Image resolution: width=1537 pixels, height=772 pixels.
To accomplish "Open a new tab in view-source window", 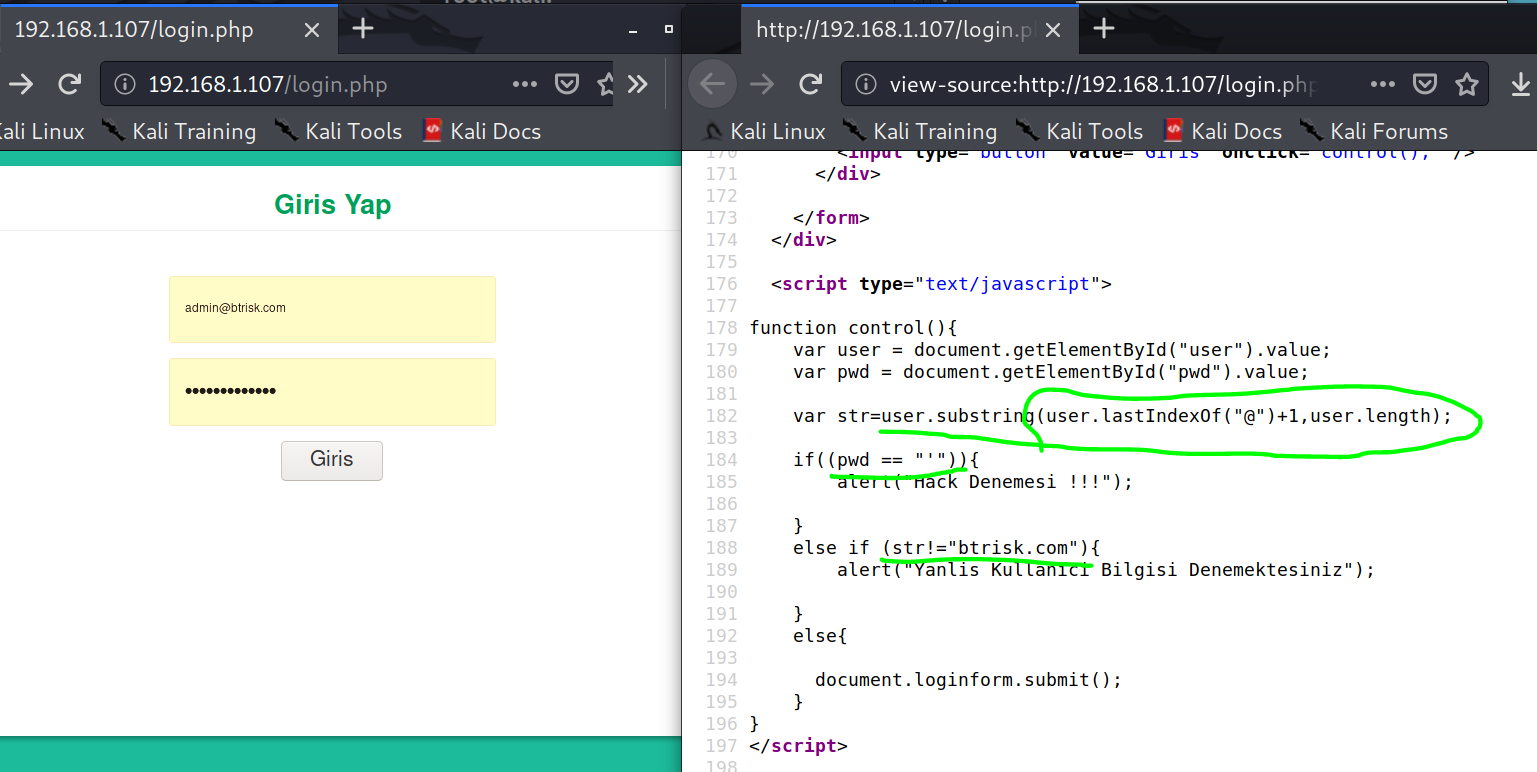I will [1103, 29].
